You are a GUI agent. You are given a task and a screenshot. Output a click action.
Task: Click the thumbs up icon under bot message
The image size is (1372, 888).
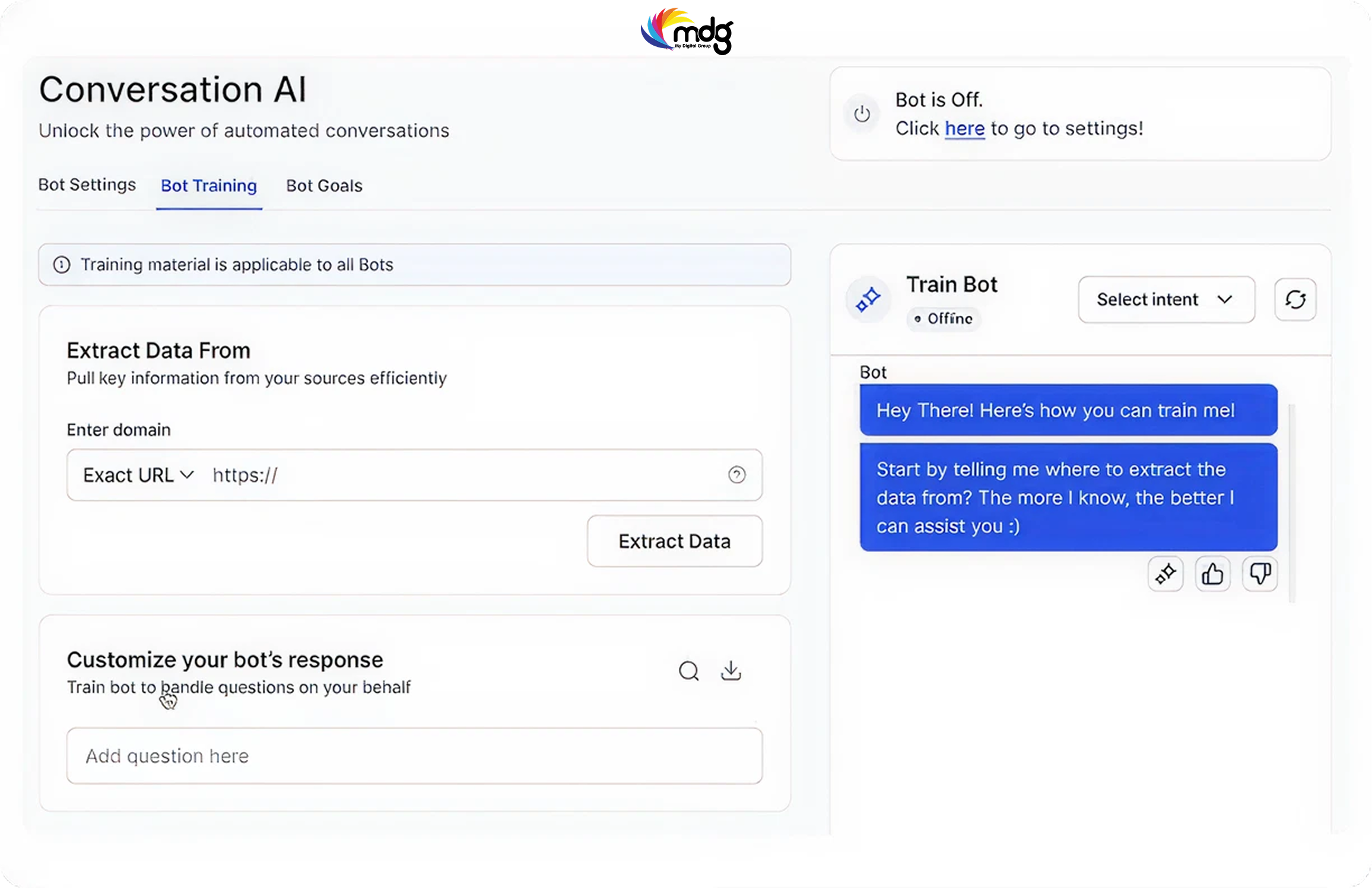(1212, 574)
